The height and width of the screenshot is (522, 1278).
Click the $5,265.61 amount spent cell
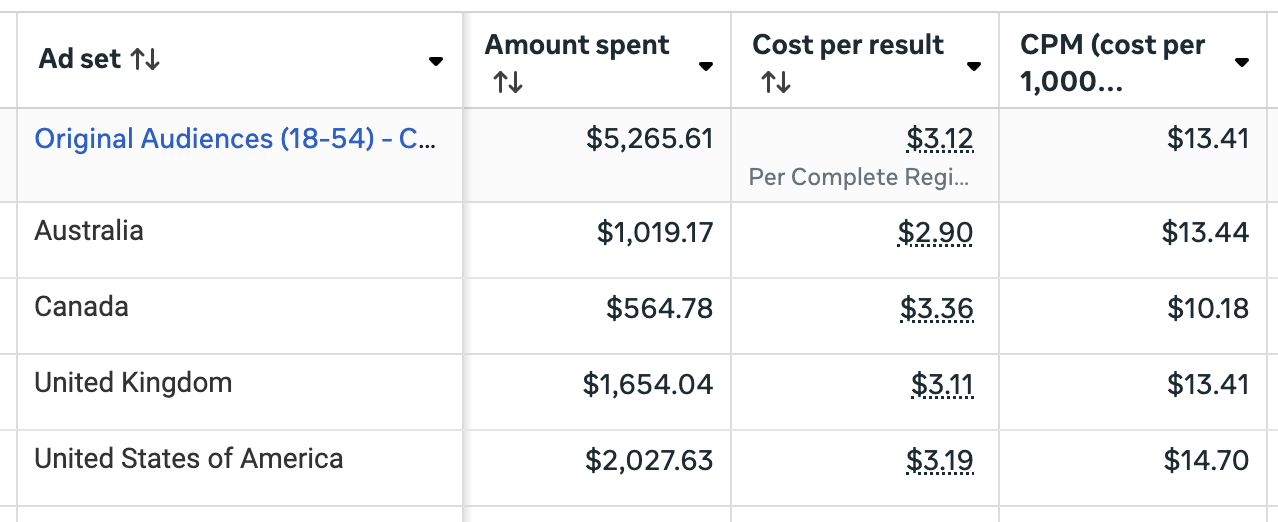click(x=650, y=138)
